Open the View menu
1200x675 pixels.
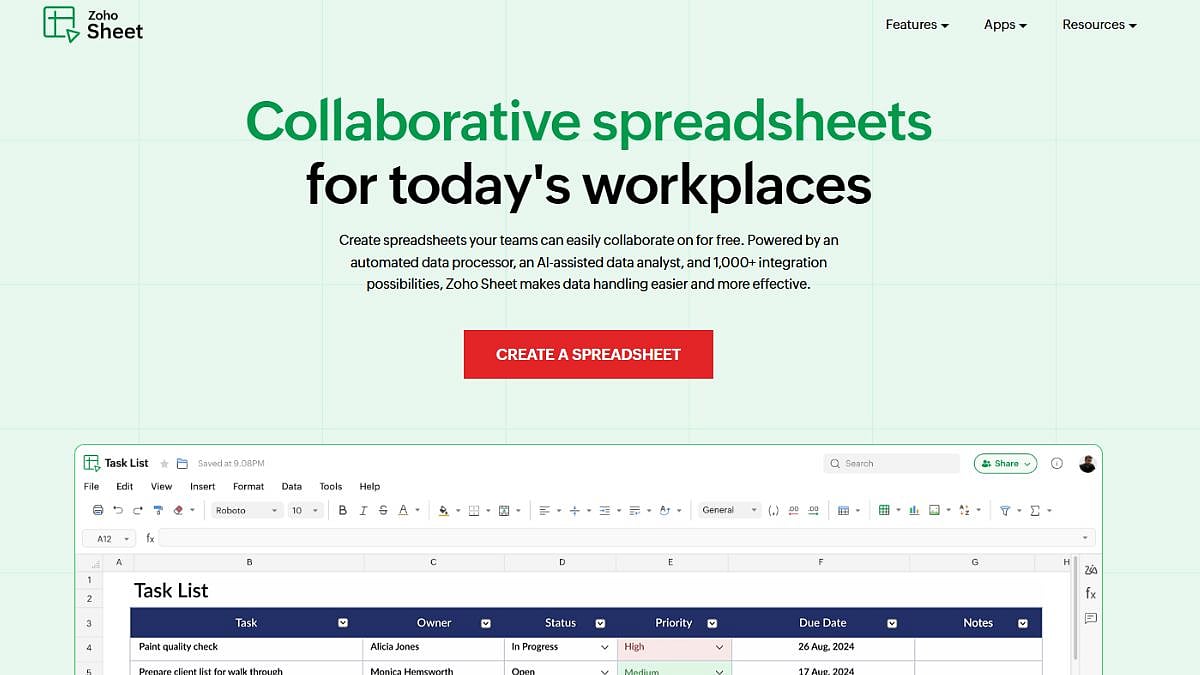[x=161, y=486]
